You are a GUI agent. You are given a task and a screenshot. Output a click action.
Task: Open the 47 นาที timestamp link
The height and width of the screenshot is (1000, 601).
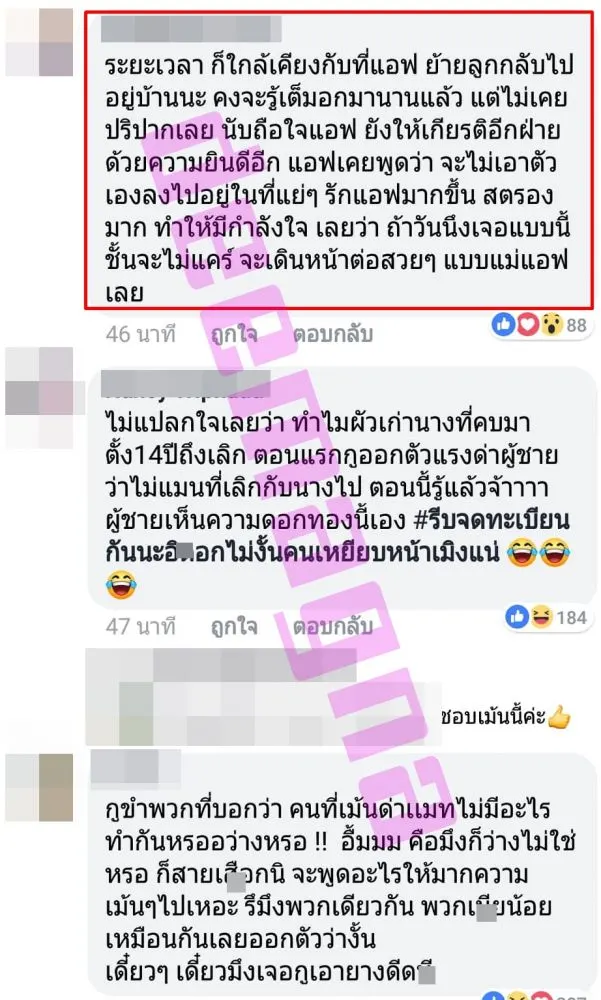(140, 626)
